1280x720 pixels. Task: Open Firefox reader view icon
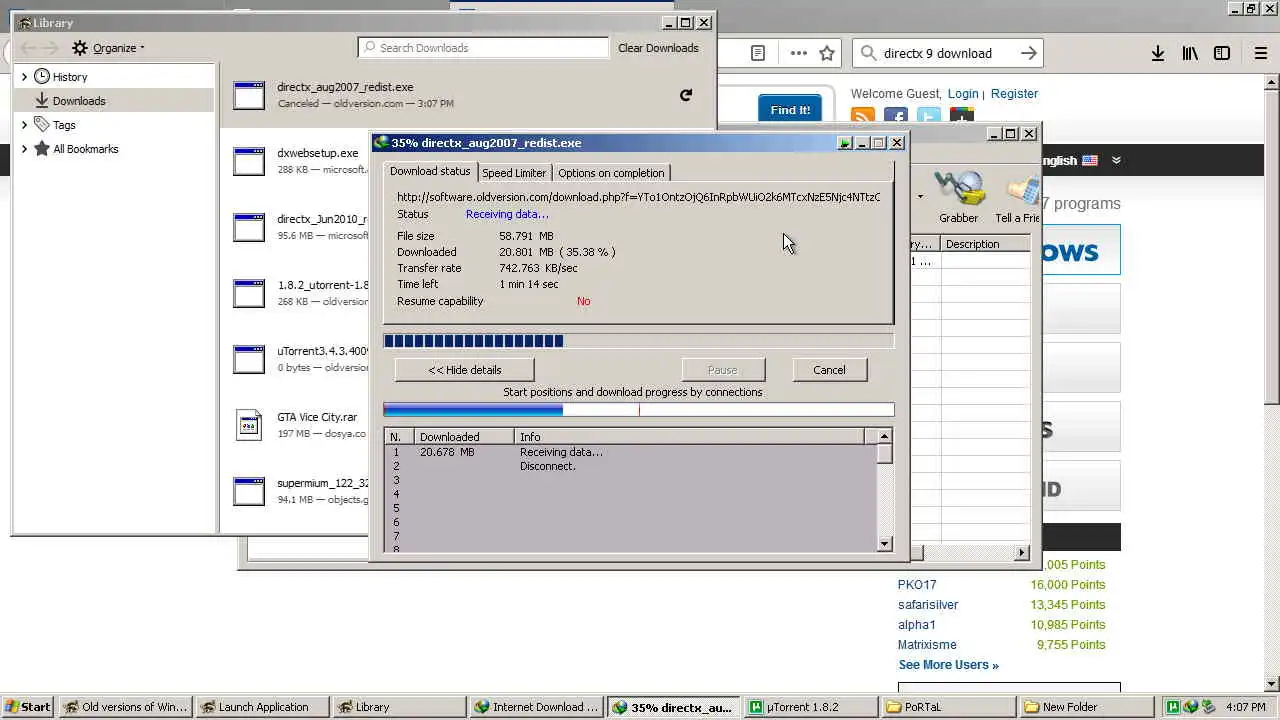tap(758, 53)
